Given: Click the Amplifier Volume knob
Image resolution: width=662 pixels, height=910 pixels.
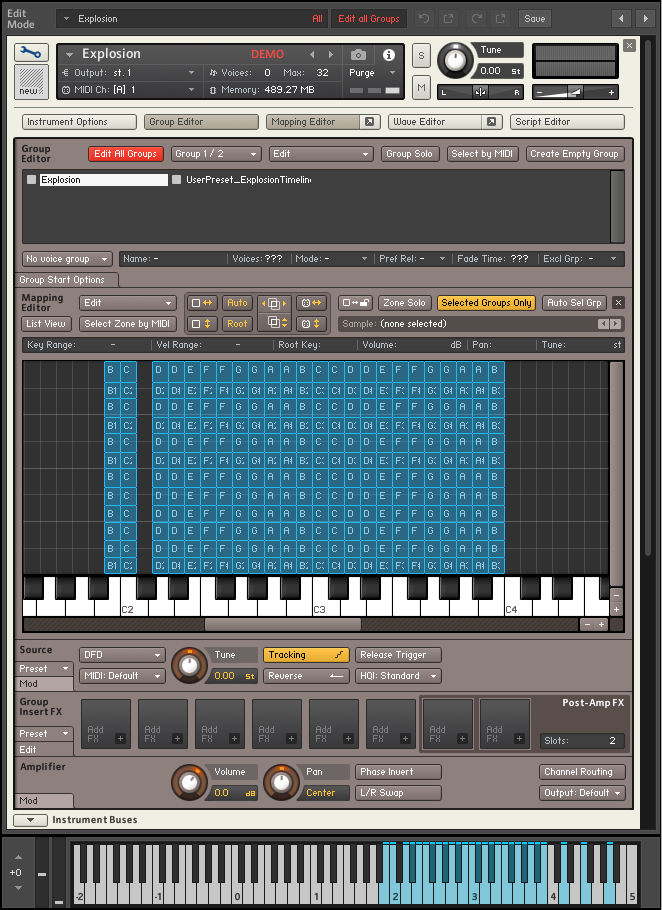Looking at the screenshot, I should 189,782.
